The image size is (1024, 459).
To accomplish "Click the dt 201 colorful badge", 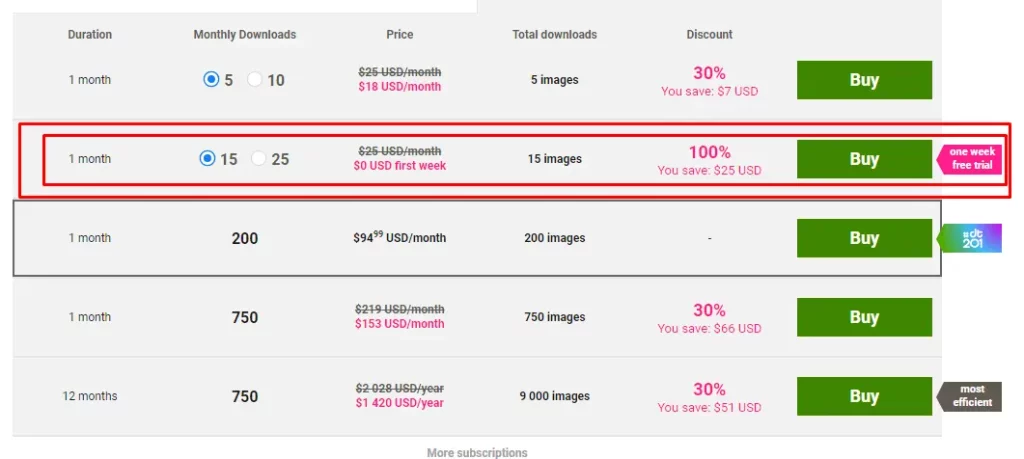I will 969,238.
